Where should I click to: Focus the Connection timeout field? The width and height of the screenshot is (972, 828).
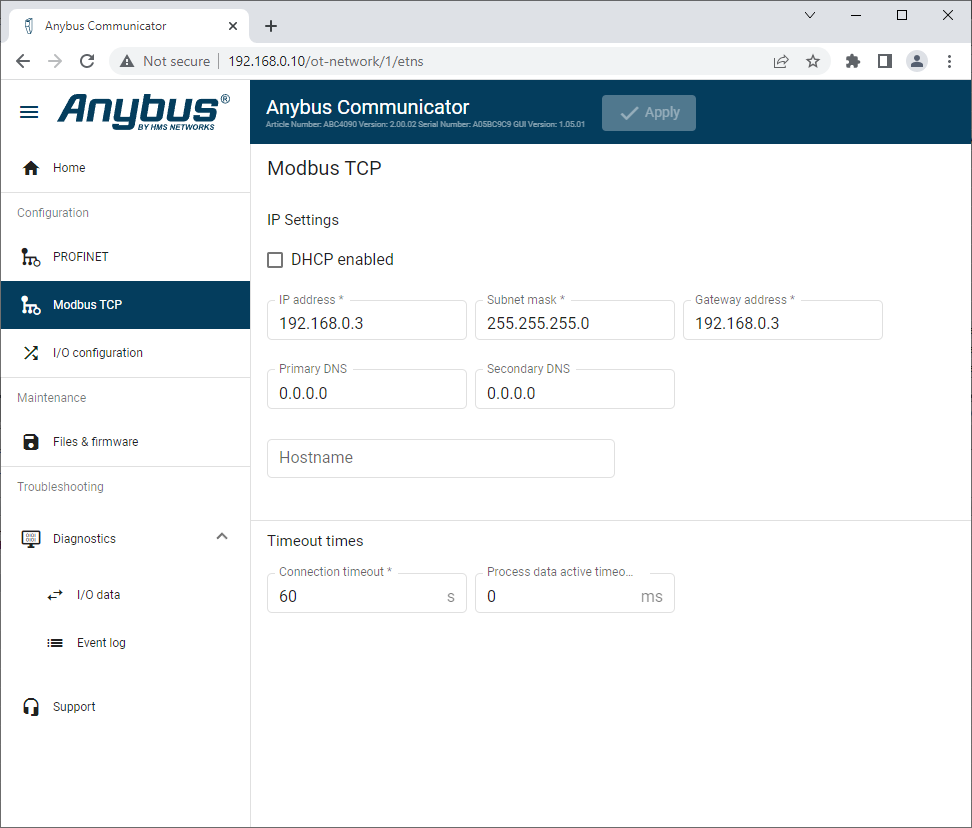click(358, 596)
